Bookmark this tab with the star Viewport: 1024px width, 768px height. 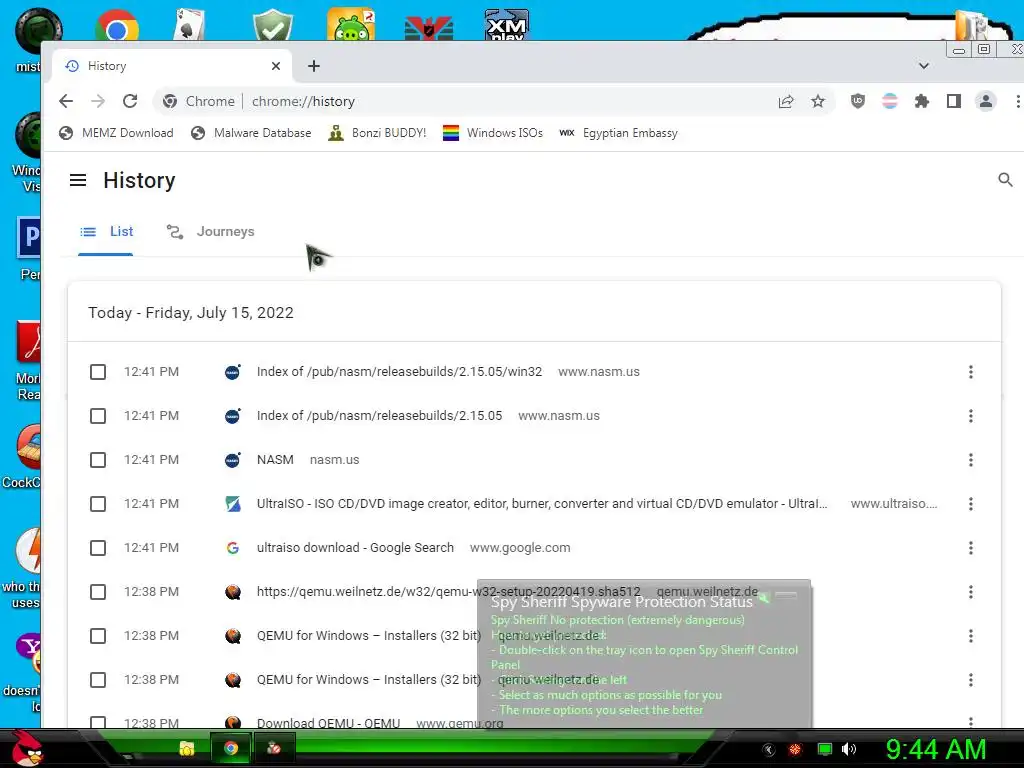(x=818, y=101)
